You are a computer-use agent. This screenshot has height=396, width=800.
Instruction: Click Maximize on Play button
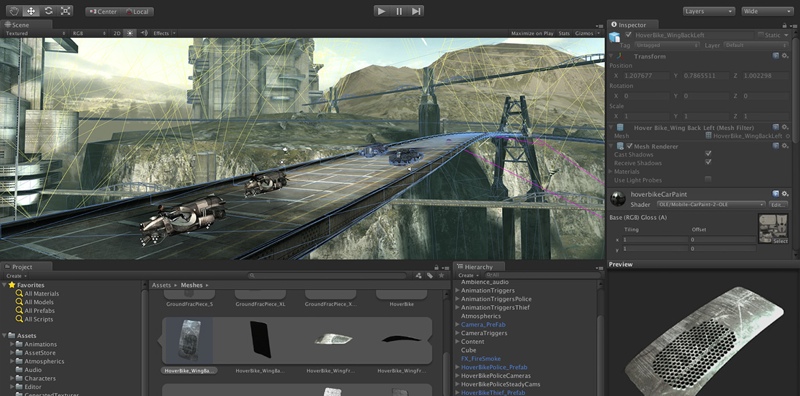coord(532,33)
